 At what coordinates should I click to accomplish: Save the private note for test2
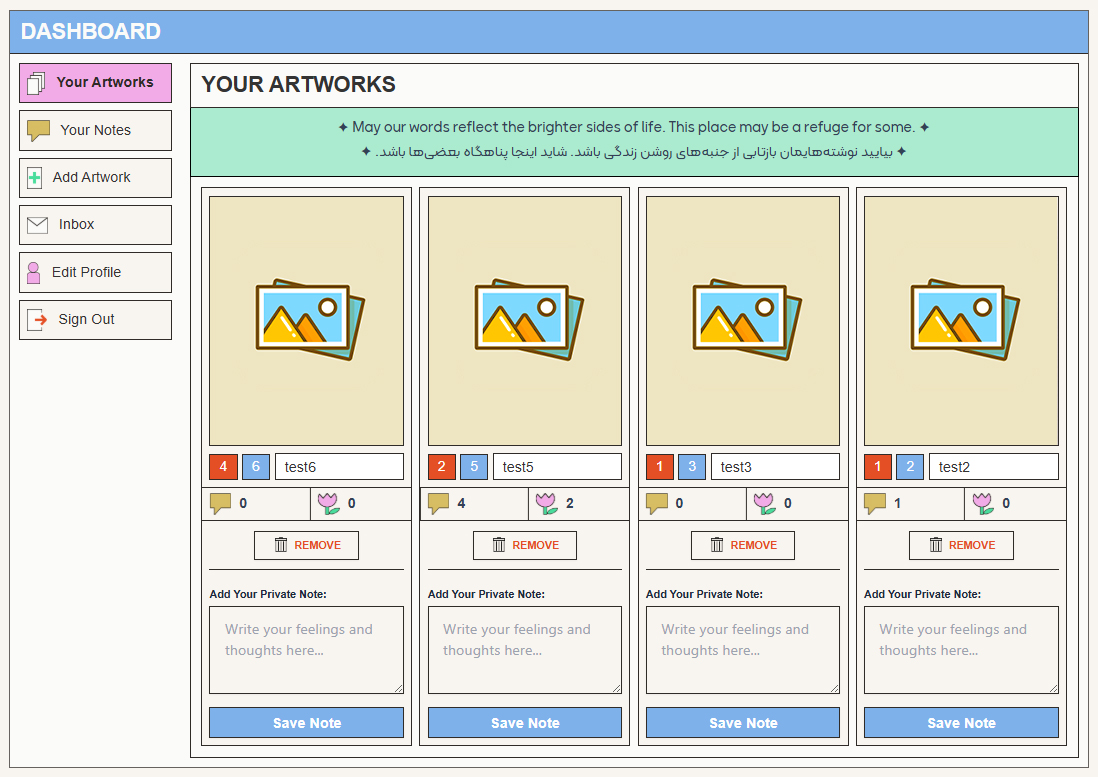[960, 723]
